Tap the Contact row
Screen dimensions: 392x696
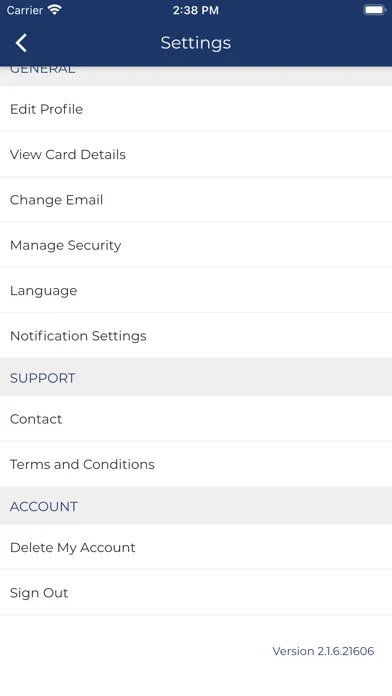pos(196,419)
